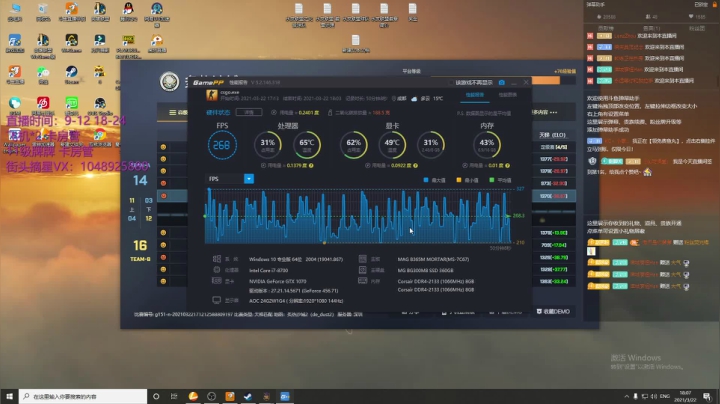Click the volume speaker tray icon
This screenshot has height=404, width=720.
(654, 396)
